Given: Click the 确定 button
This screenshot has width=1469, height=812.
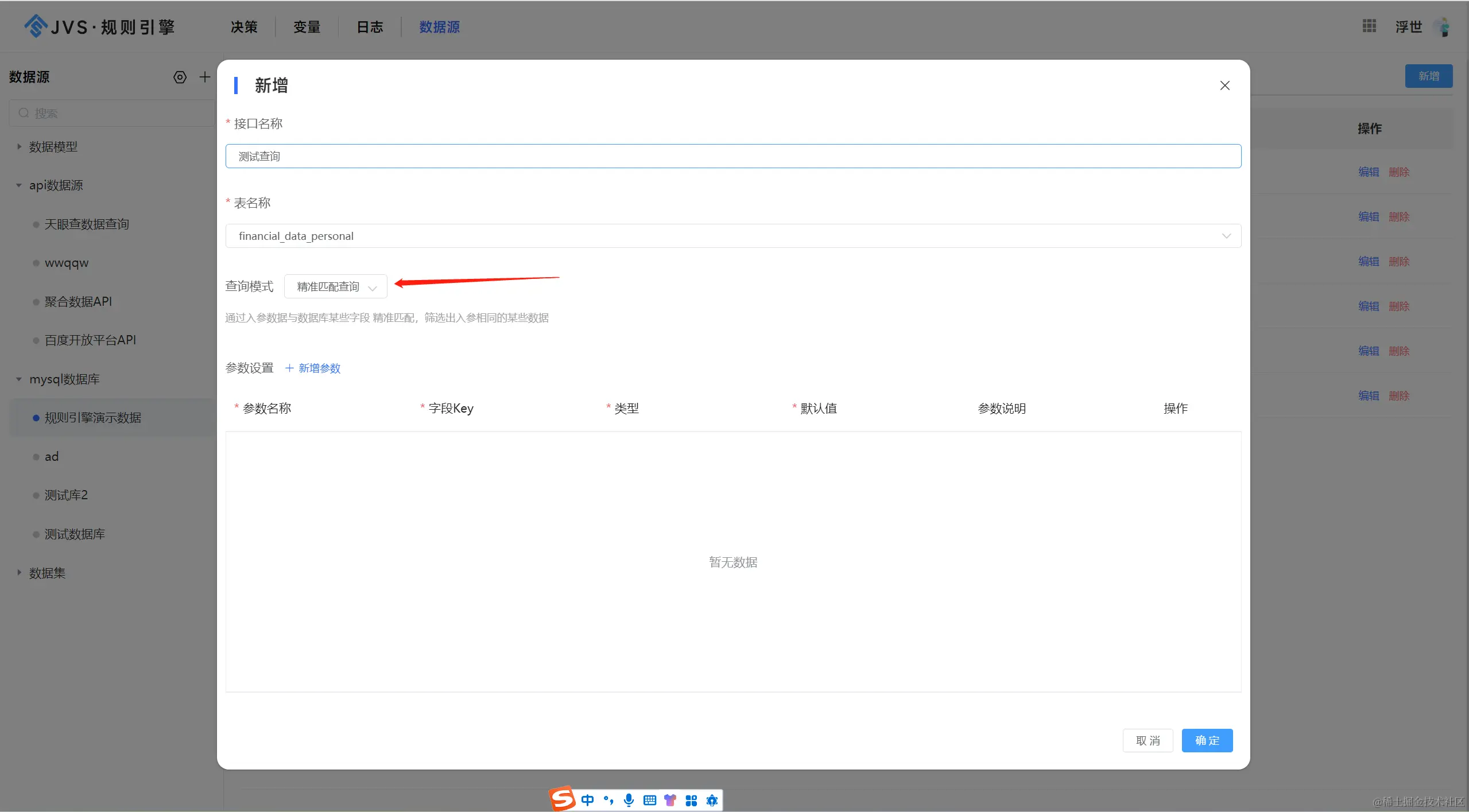Looking at the screenshot, I should 1207,740.
